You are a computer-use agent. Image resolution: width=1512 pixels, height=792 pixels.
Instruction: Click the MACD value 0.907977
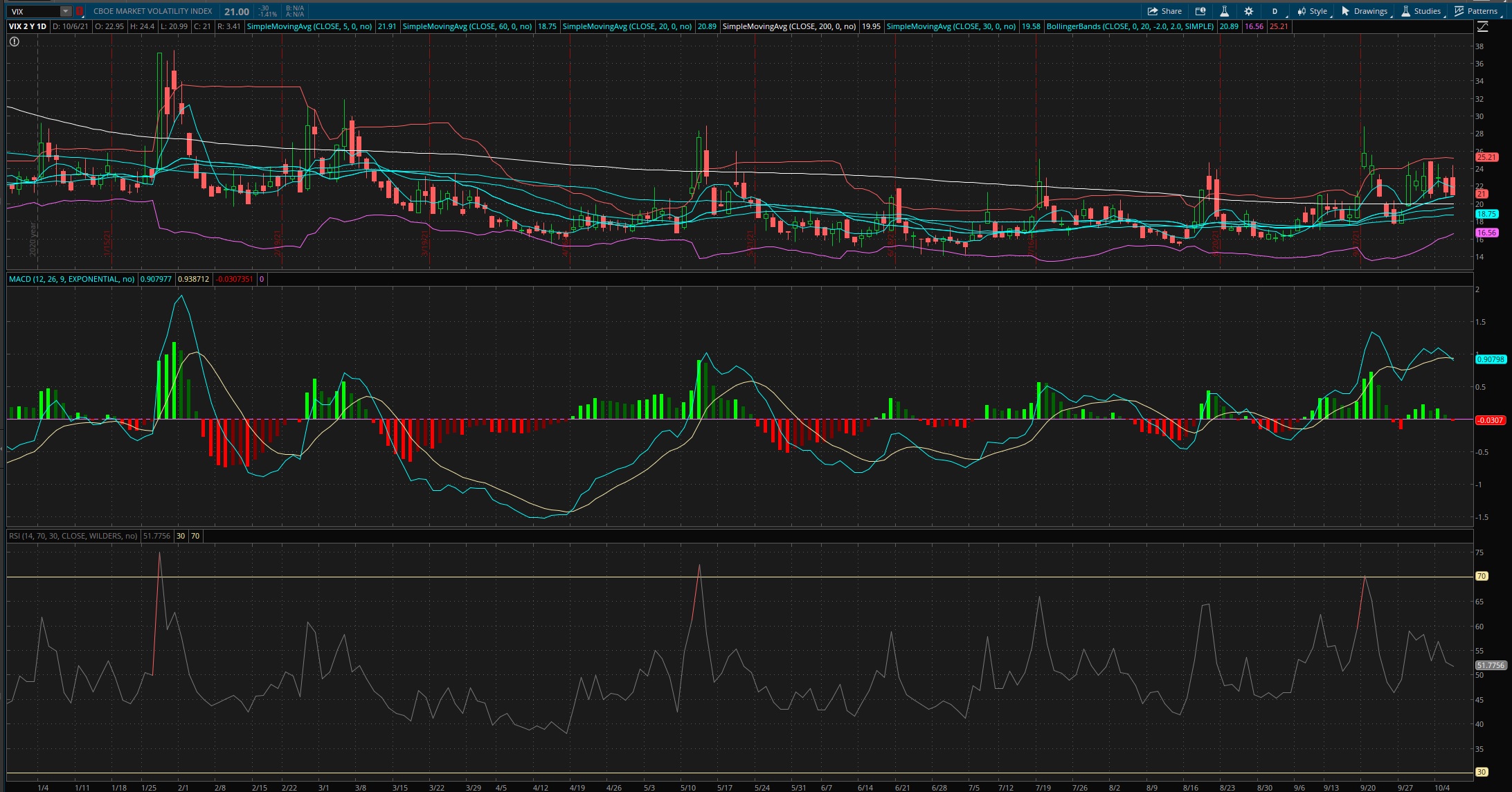[x=156, y=279]
